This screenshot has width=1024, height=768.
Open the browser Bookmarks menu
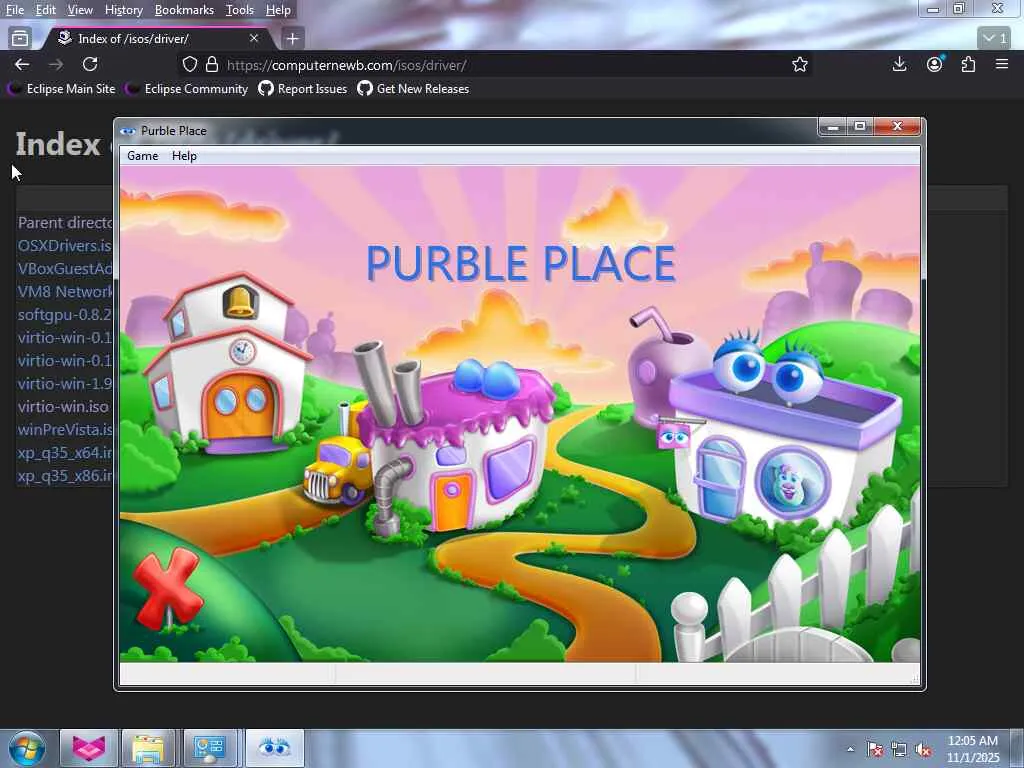[x=184, y=10]
